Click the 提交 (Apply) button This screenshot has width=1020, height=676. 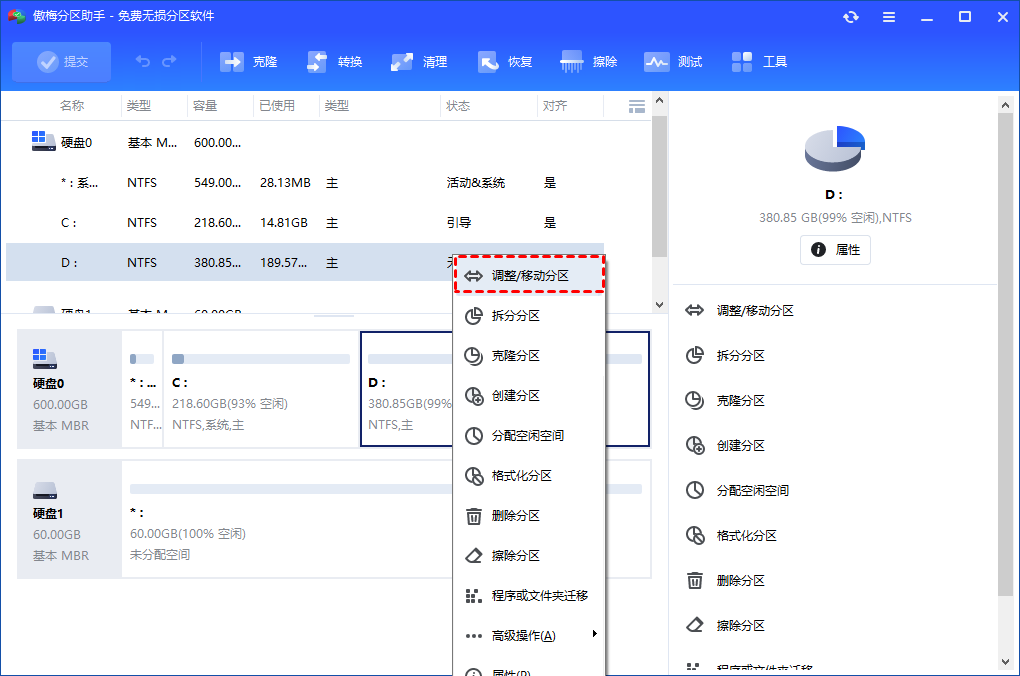pyautogui.click(x=61, y=61)
